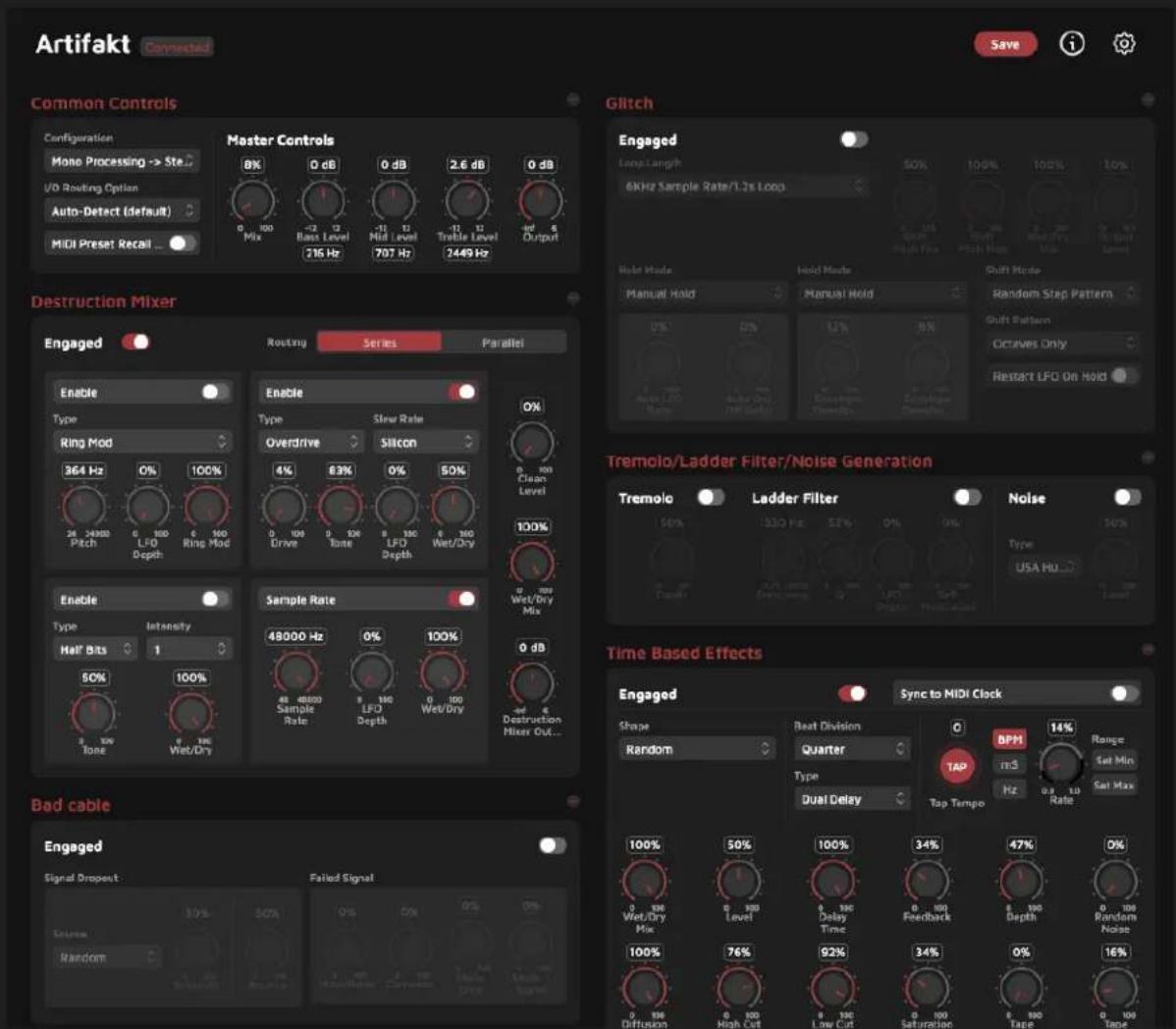This screenshot has width=1176, height=1029.
Task: Toggle Bad cable Engaged switch
Action: (552, 845)
